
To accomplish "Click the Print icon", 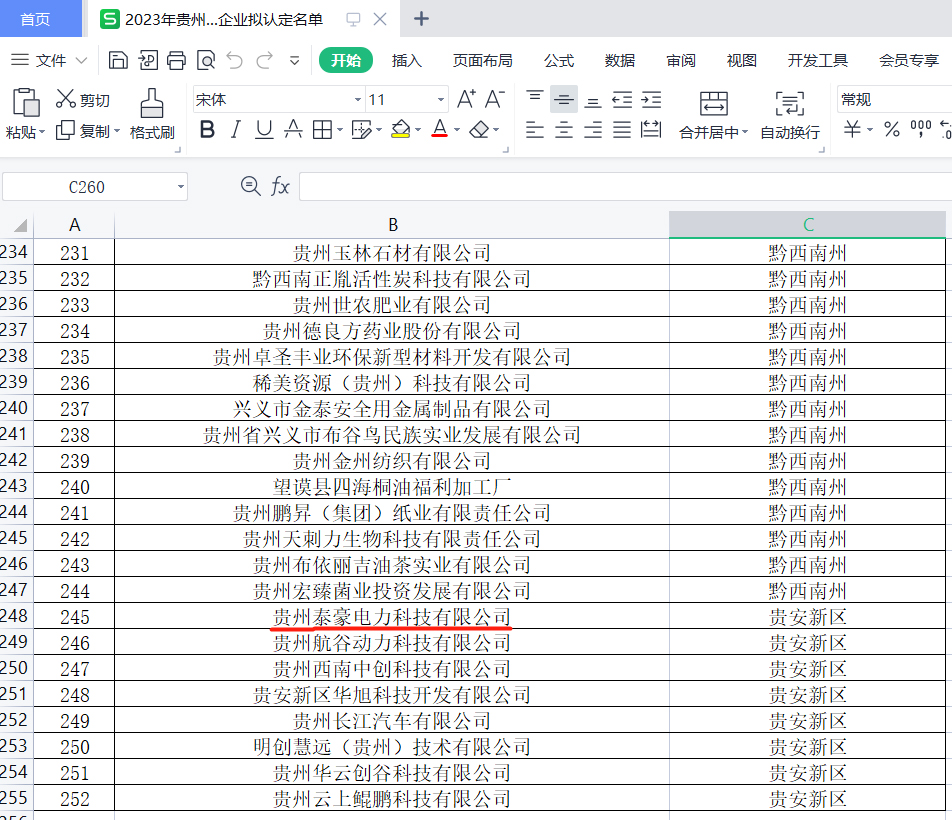I will (x=176, y=60).
